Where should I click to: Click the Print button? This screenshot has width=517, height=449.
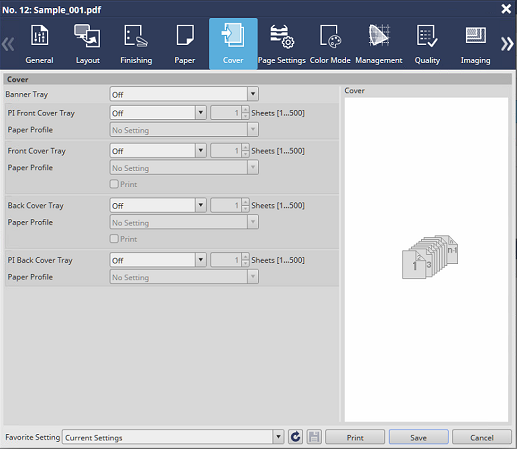(355, 437)
